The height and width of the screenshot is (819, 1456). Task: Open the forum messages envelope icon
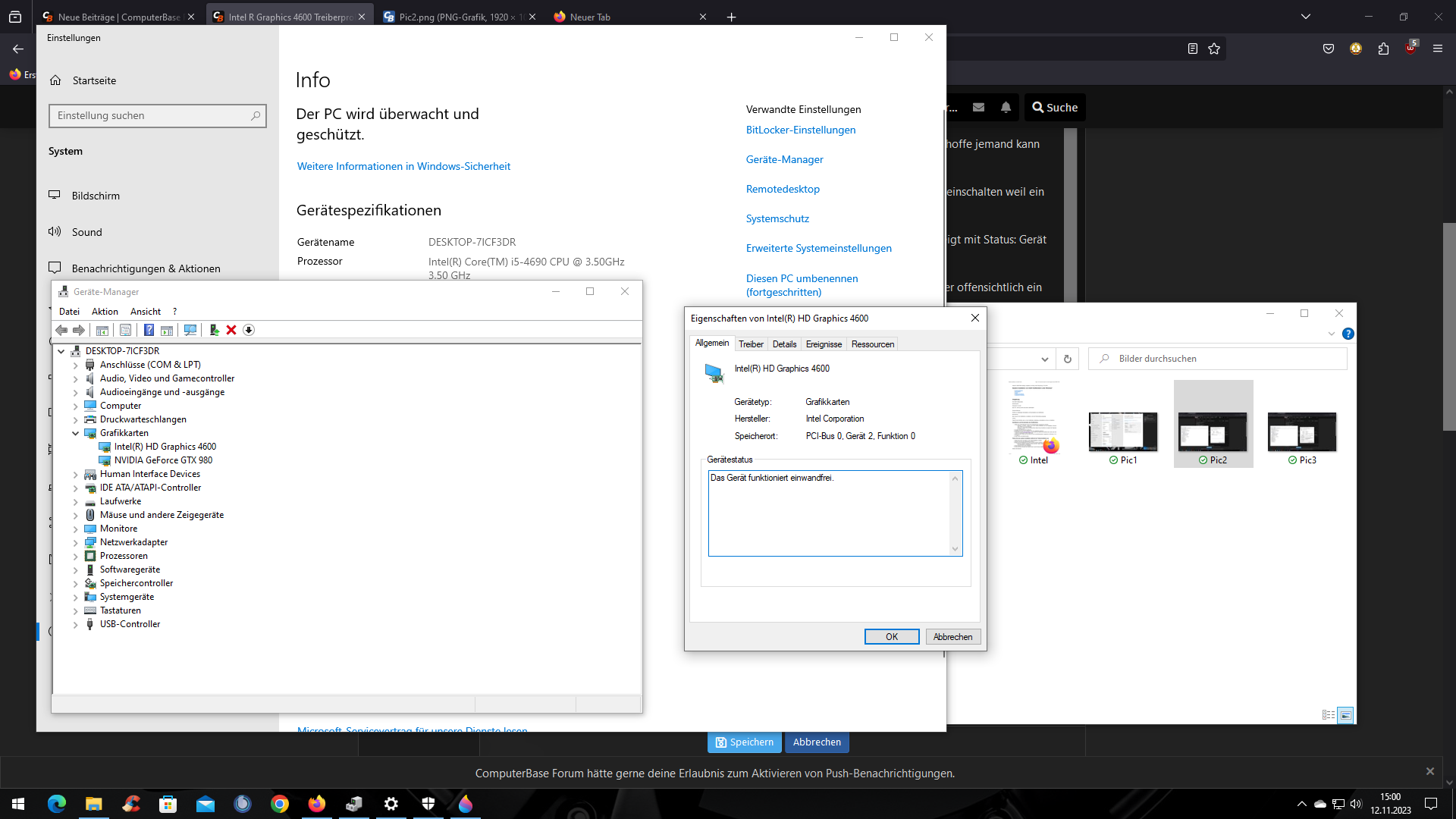(979, 108)
